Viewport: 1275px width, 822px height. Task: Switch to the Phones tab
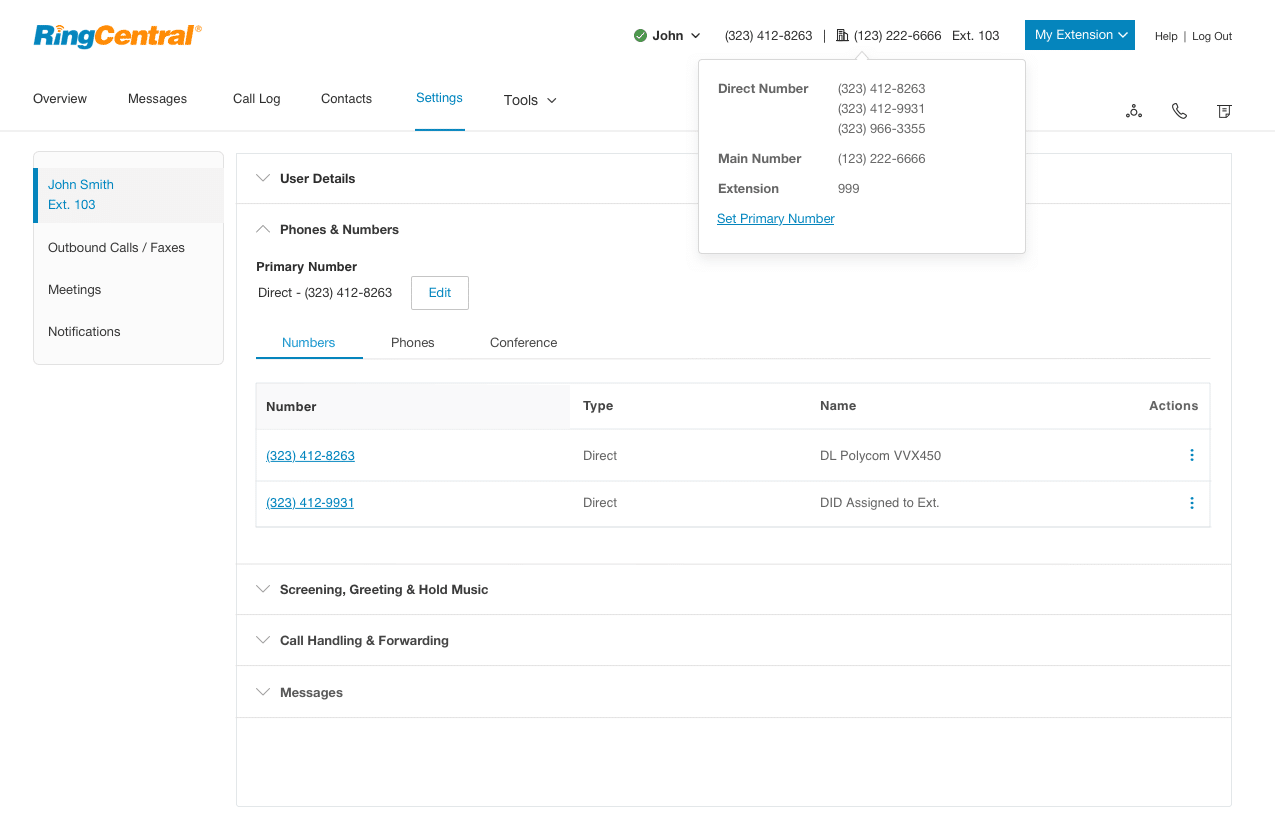coord(412,342)
